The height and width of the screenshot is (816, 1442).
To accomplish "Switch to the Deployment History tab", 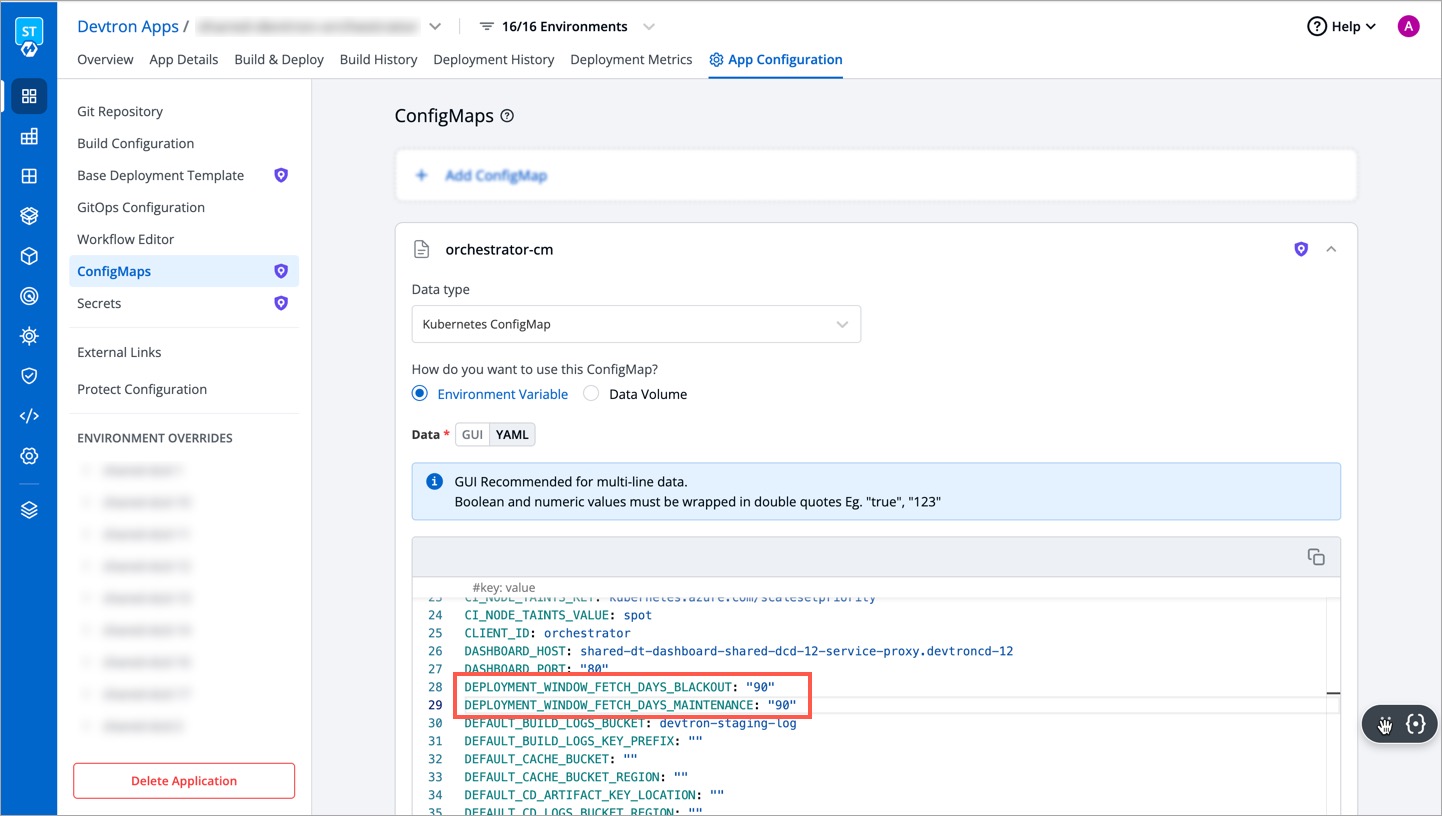I will click(493, 60).
